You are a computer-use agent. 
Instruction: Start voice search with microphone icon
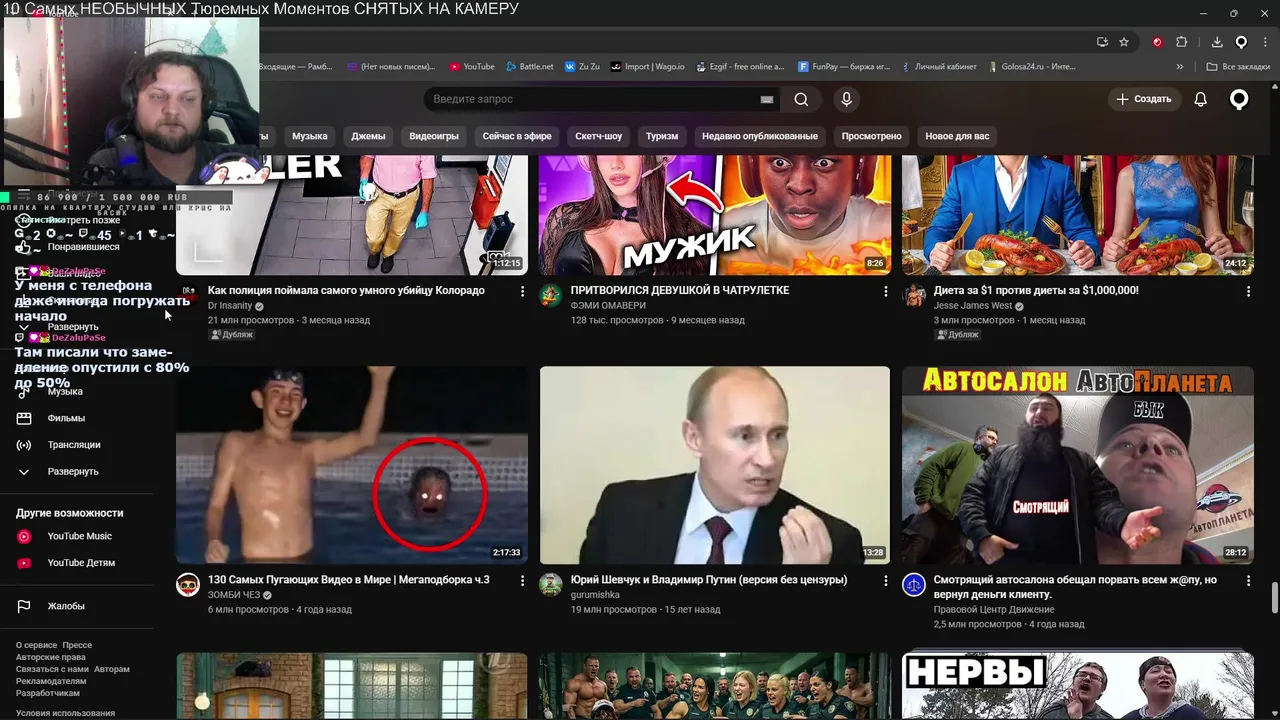coord(846,99)
